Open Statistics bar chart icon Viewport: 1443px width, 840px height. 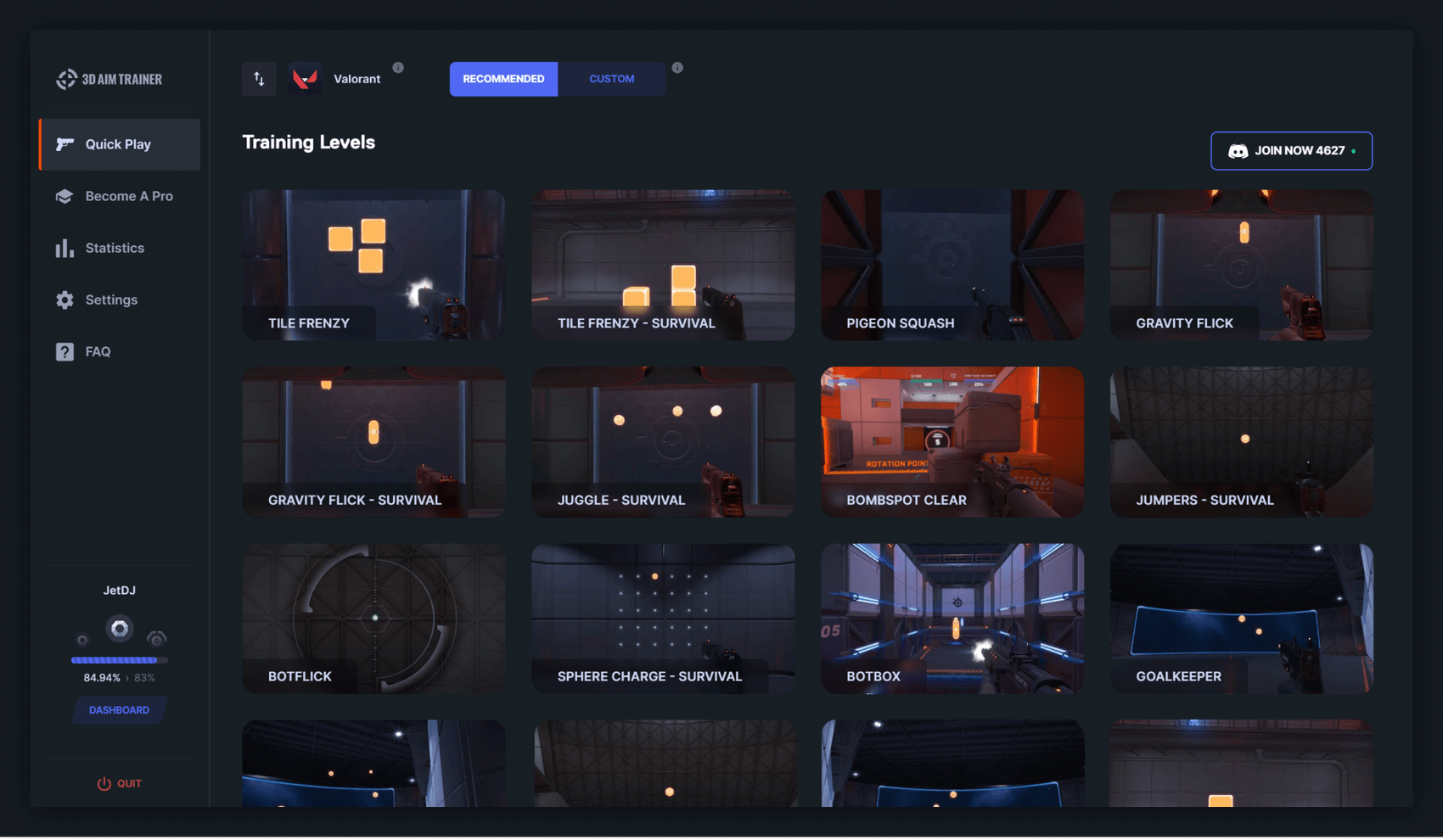tap(65, 248)
